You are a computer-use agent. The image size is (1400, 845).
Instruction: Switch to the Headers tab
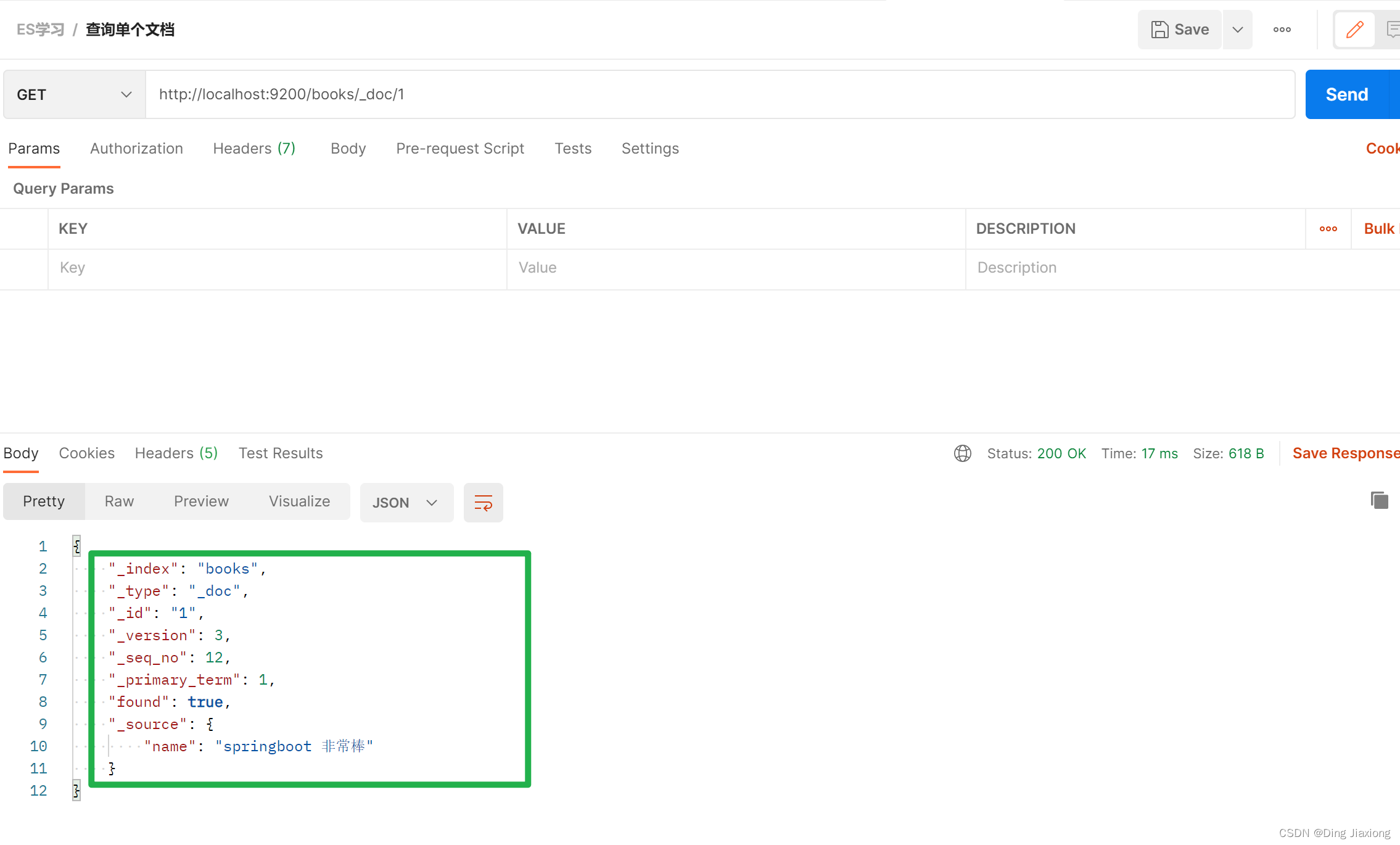click(x=253, y=148)
